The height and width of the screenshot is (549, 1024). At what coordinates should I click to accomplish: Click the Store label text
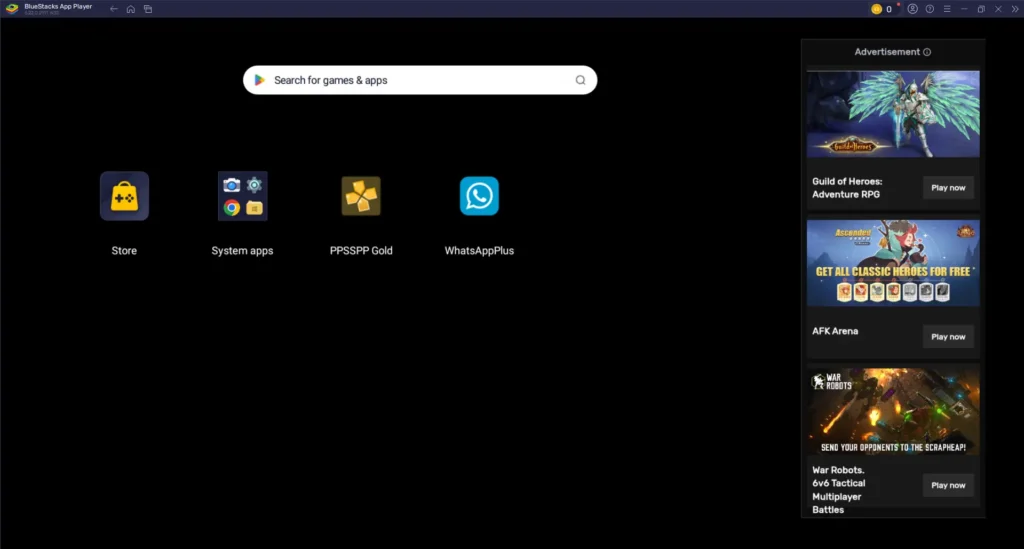pyautogui.click(x=124, y=251)
